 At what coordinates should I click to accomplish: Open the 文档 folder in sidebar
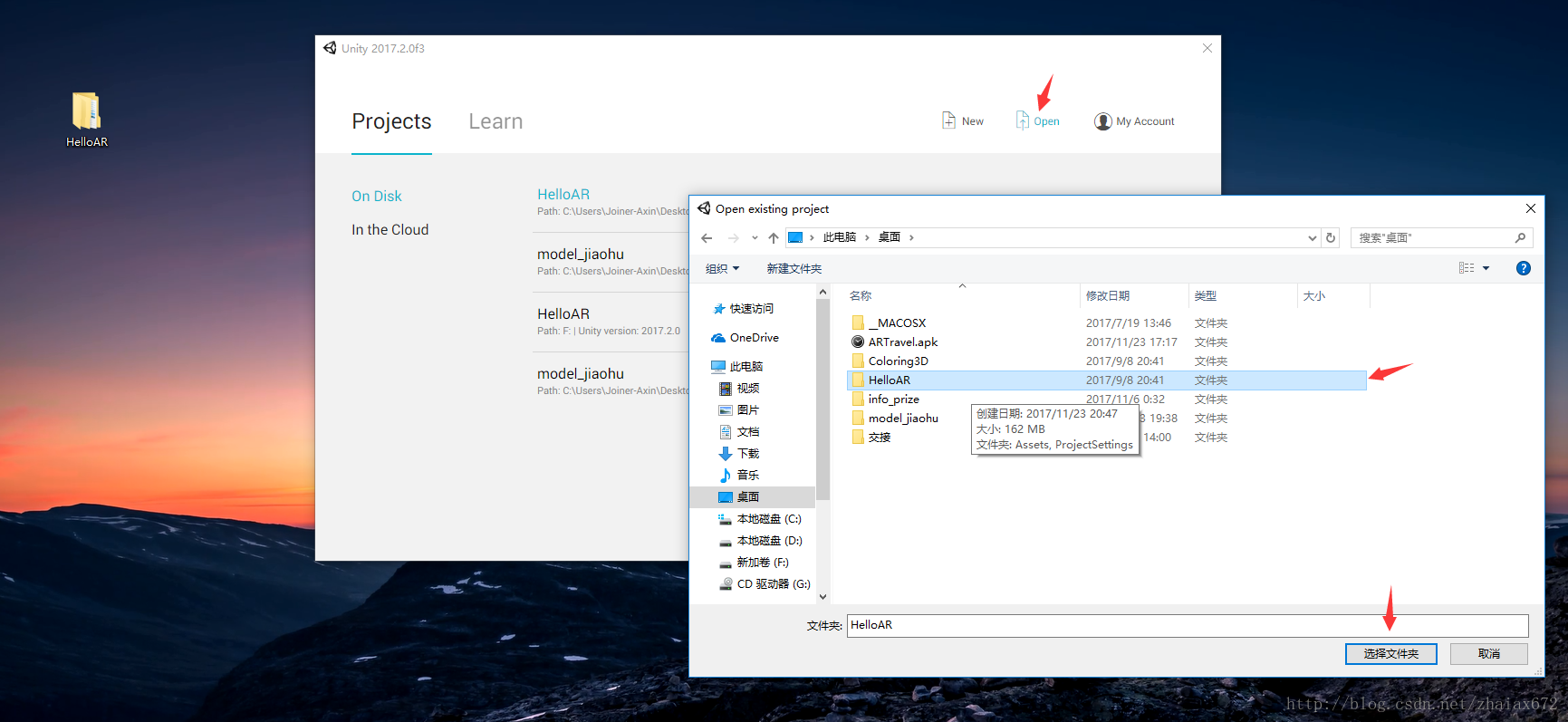[739, 432]
